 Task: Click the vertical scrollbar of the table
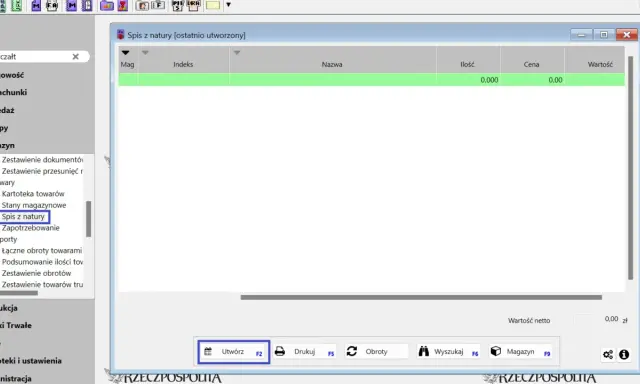click(x=630, y=167)
